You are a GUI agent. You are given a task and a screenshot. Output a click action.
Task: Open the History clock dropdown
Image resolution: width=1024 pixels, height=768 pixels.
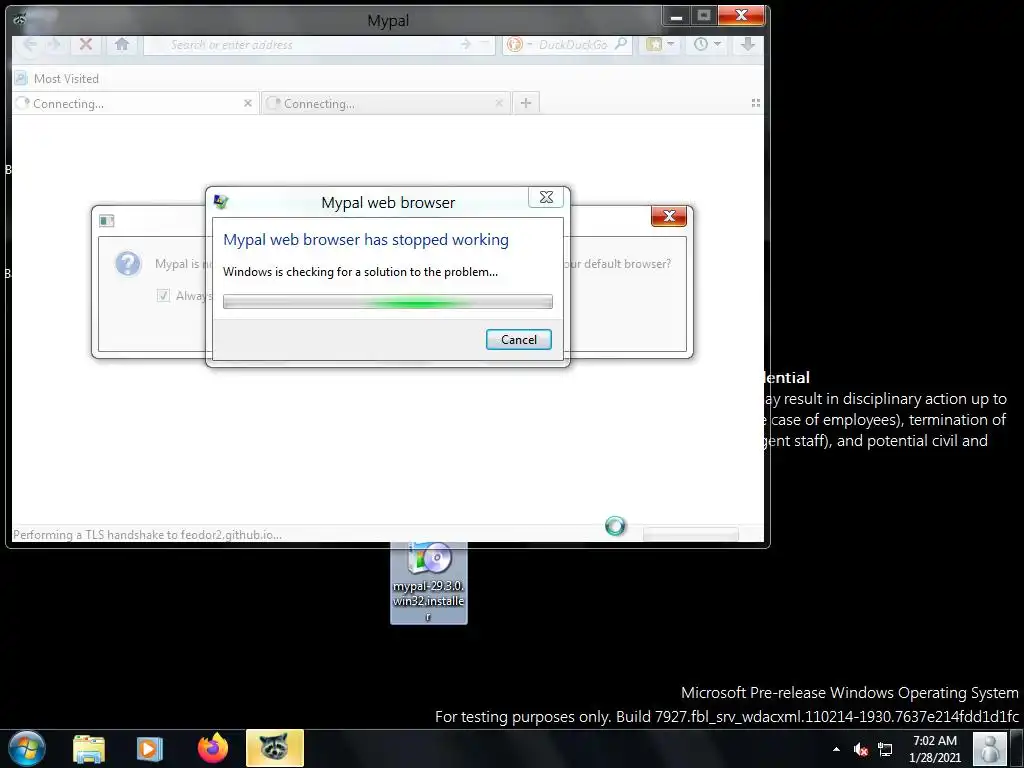(707, 44)
